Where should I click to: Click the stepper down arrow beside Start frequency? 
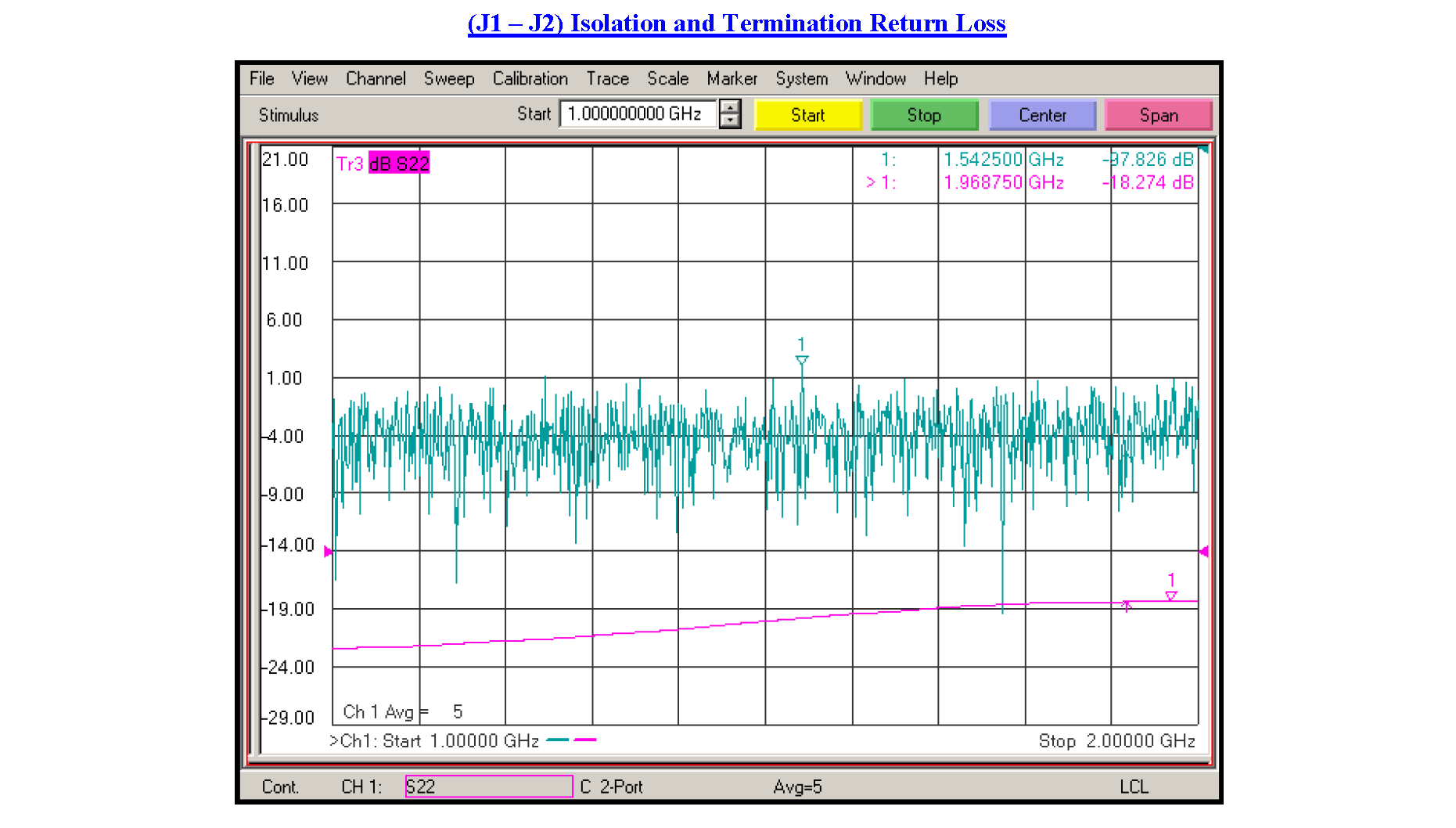(x=730, y=121)
